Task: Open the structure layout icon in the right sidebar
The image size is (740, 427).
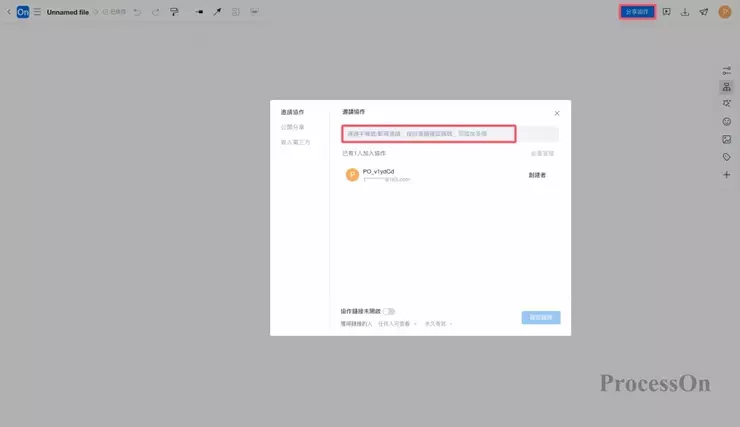Action: tap(727, 87)
